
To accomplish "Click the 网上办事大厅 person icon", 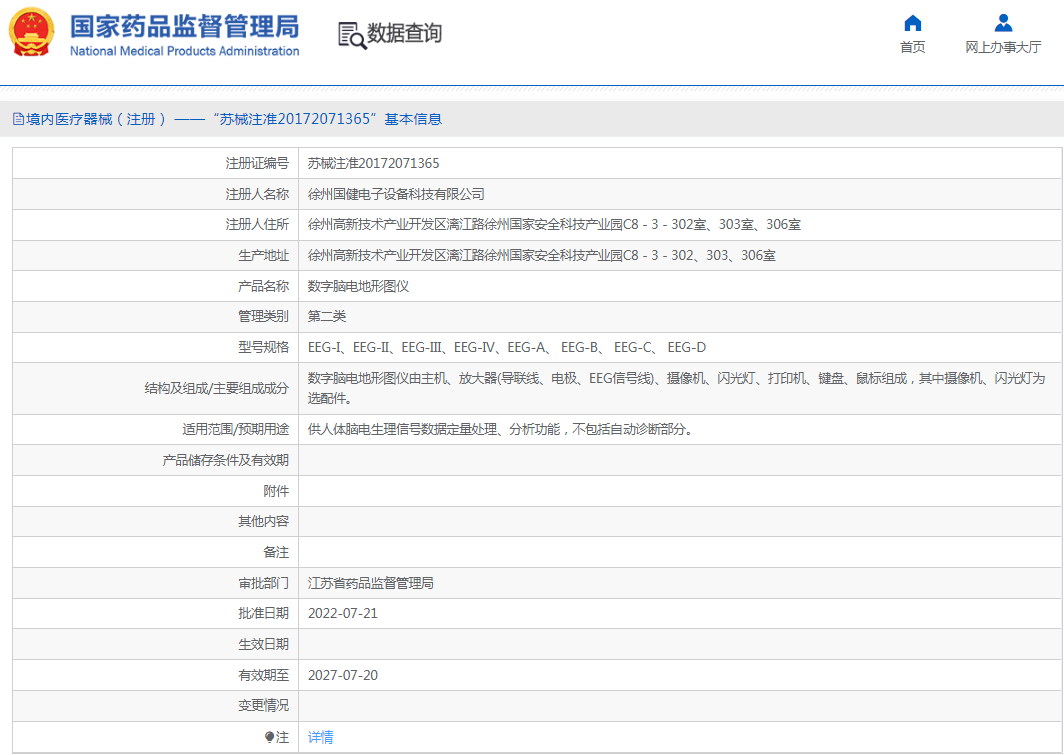I will tap(1003, 23).
